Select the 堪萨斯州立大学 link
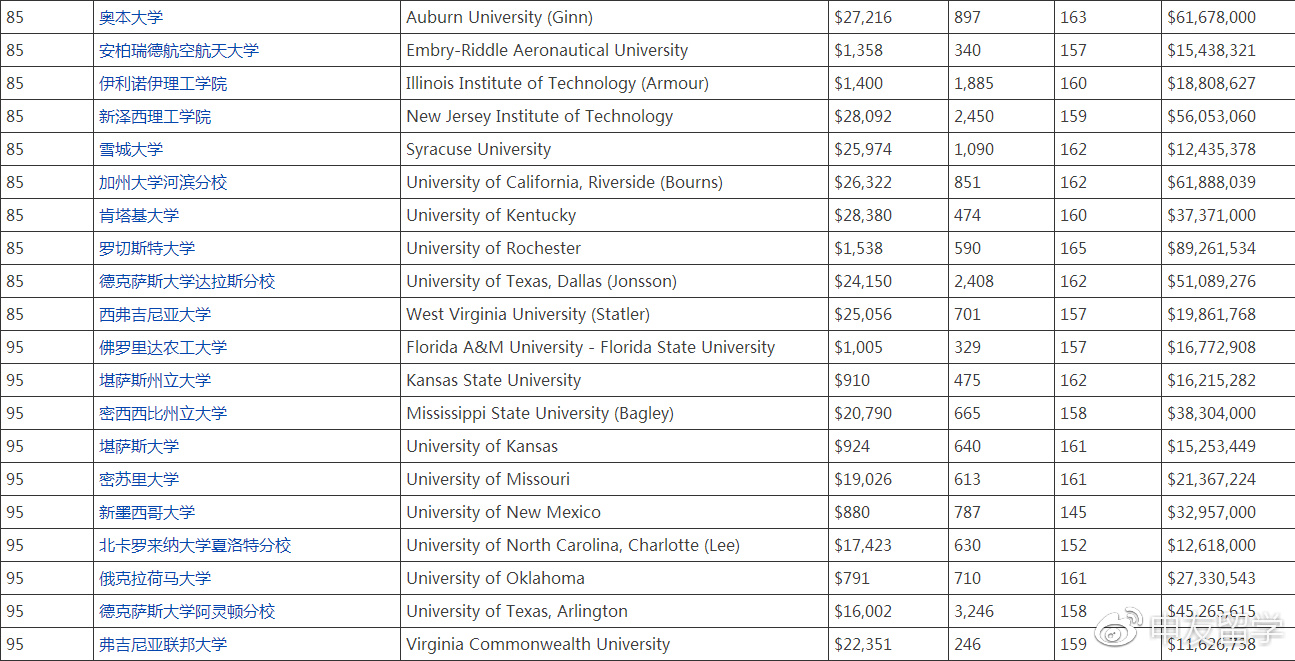1295x661 pixels. (x=155, y=380)
